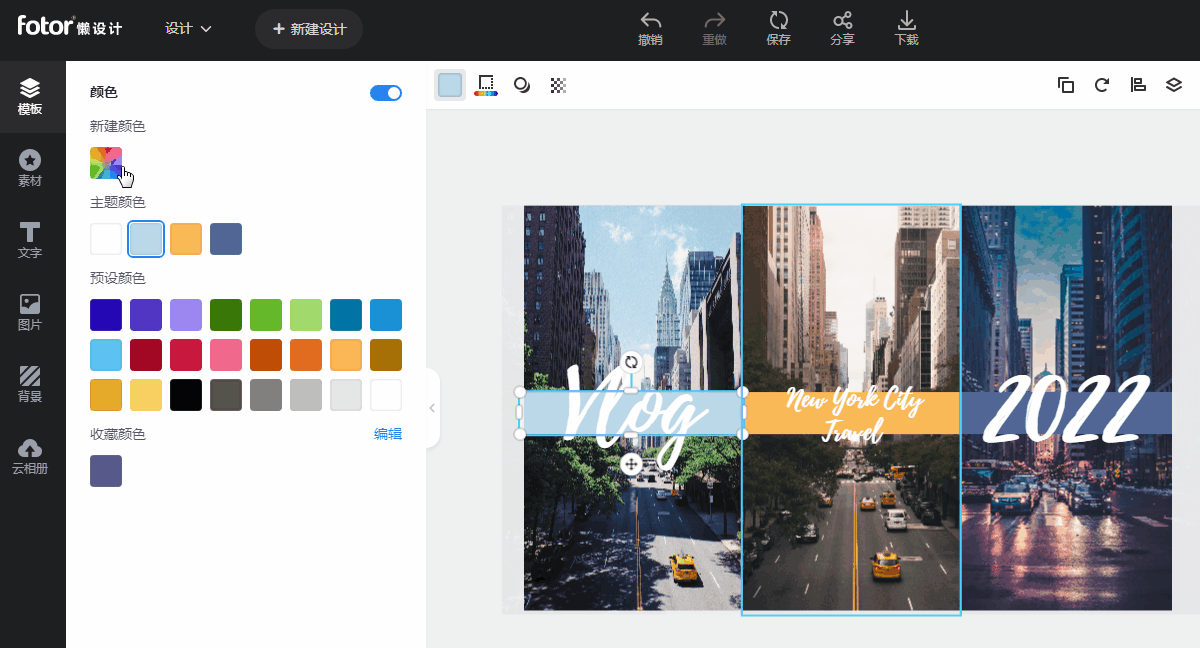Open the border style toolbar icon
The image size is (1200, 648).
486,85
